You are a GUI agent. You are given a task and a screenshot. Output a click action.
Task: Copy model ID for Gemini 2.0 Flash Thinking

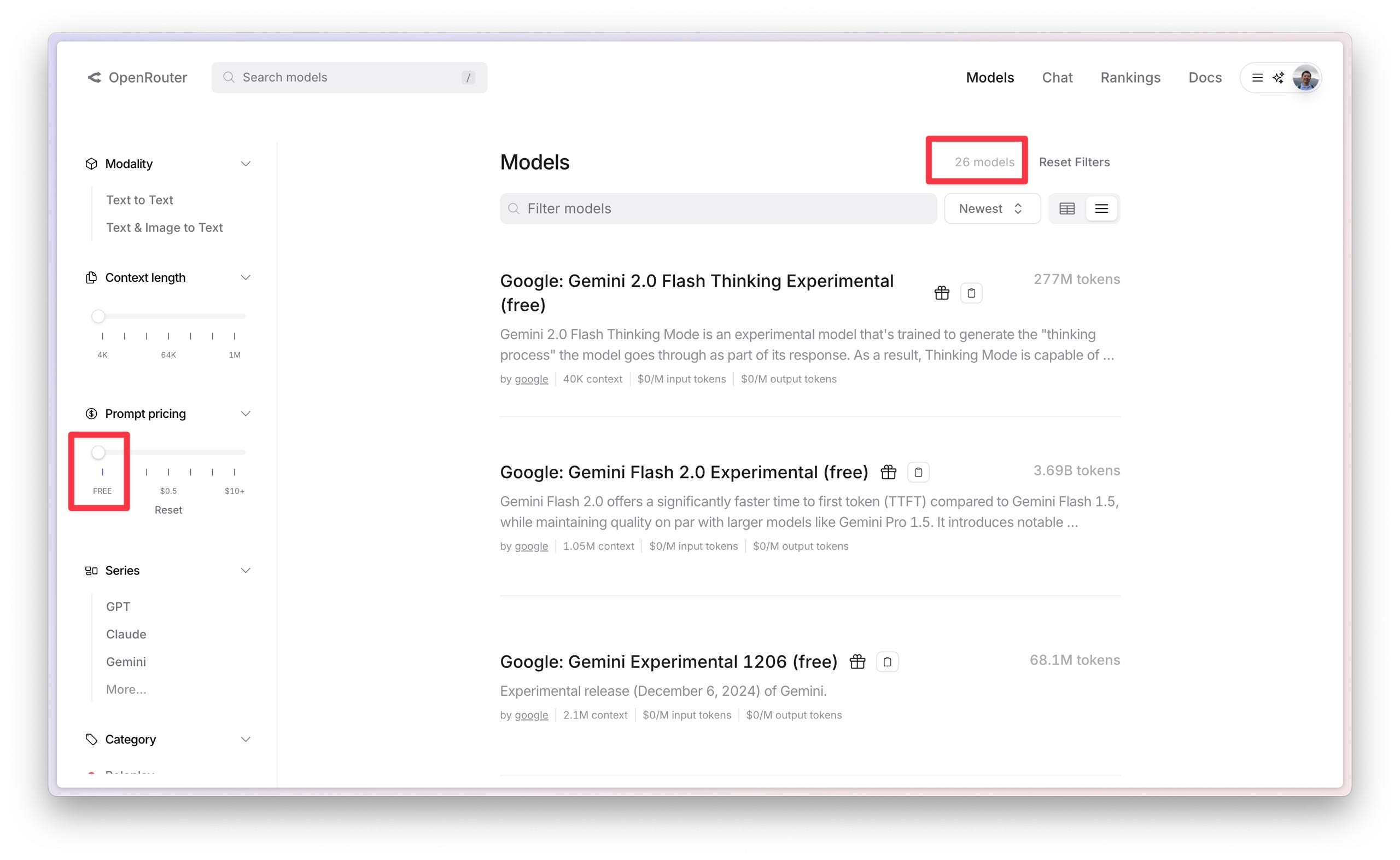971,293
